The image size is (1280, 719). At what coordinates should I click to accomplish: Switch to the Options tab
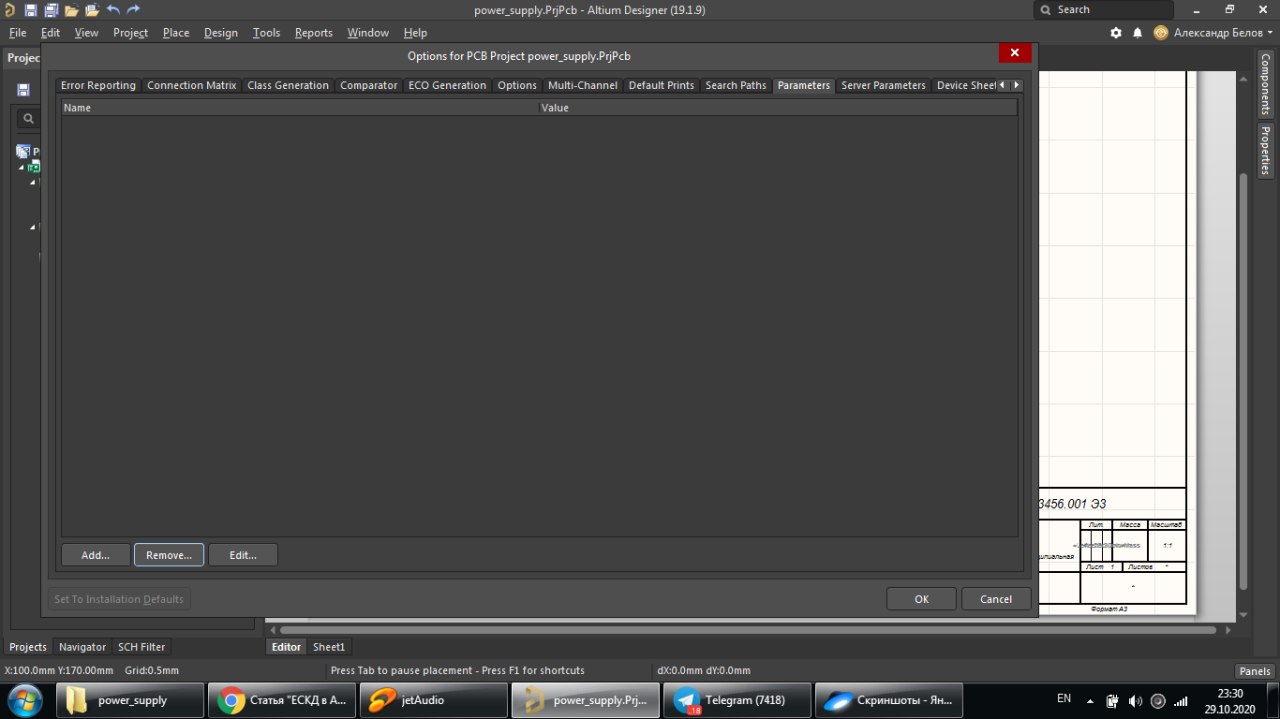[517, 85]
